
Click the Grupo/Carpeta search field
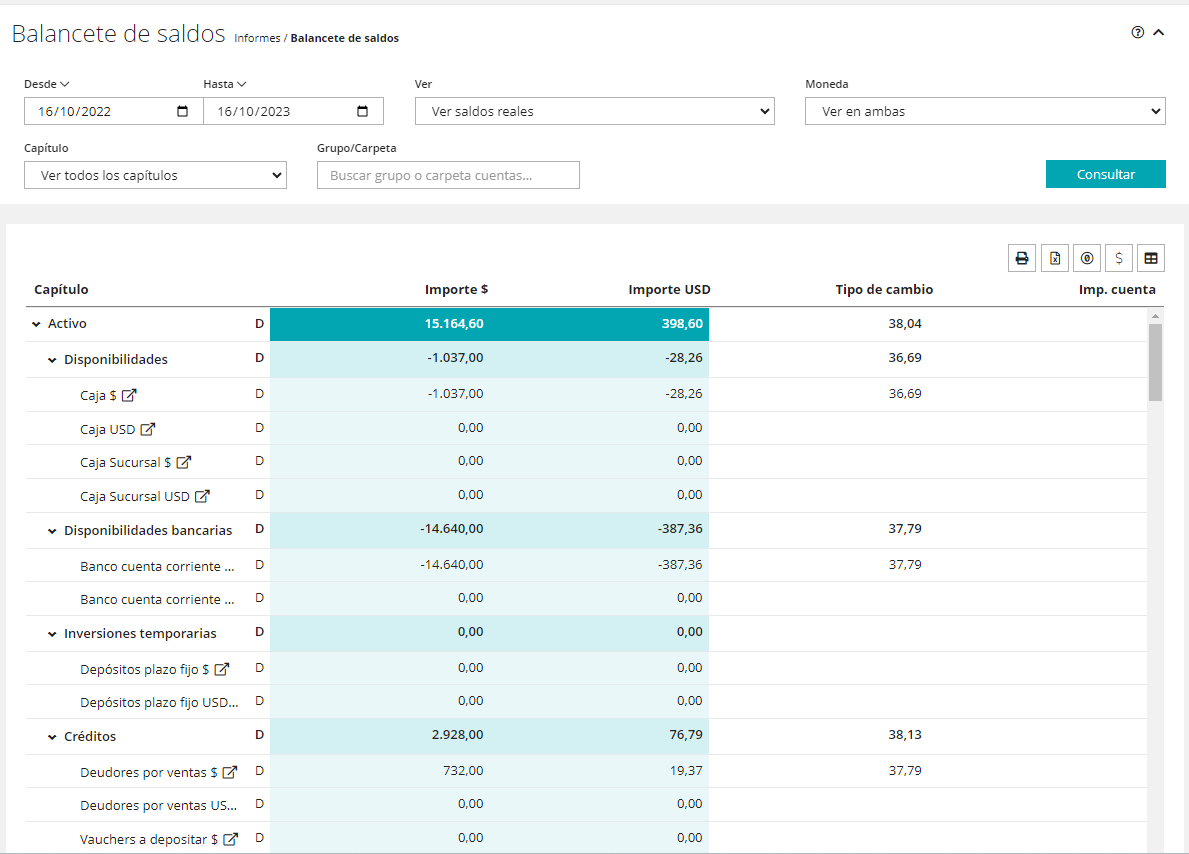pyautogui.click(x=448, y=175)
